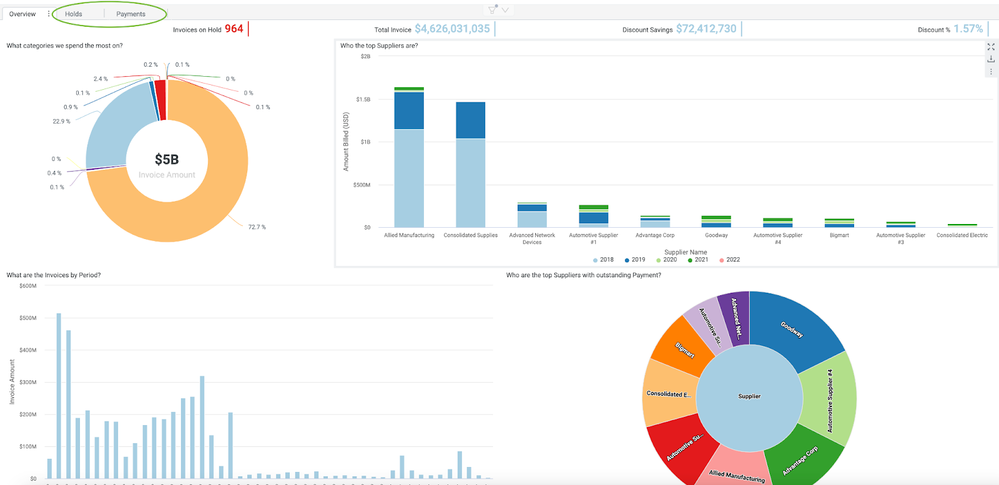Select the Advanced Network Devices bar
Viewport: 999px width, 485px height.
click(x=531, y=215)
